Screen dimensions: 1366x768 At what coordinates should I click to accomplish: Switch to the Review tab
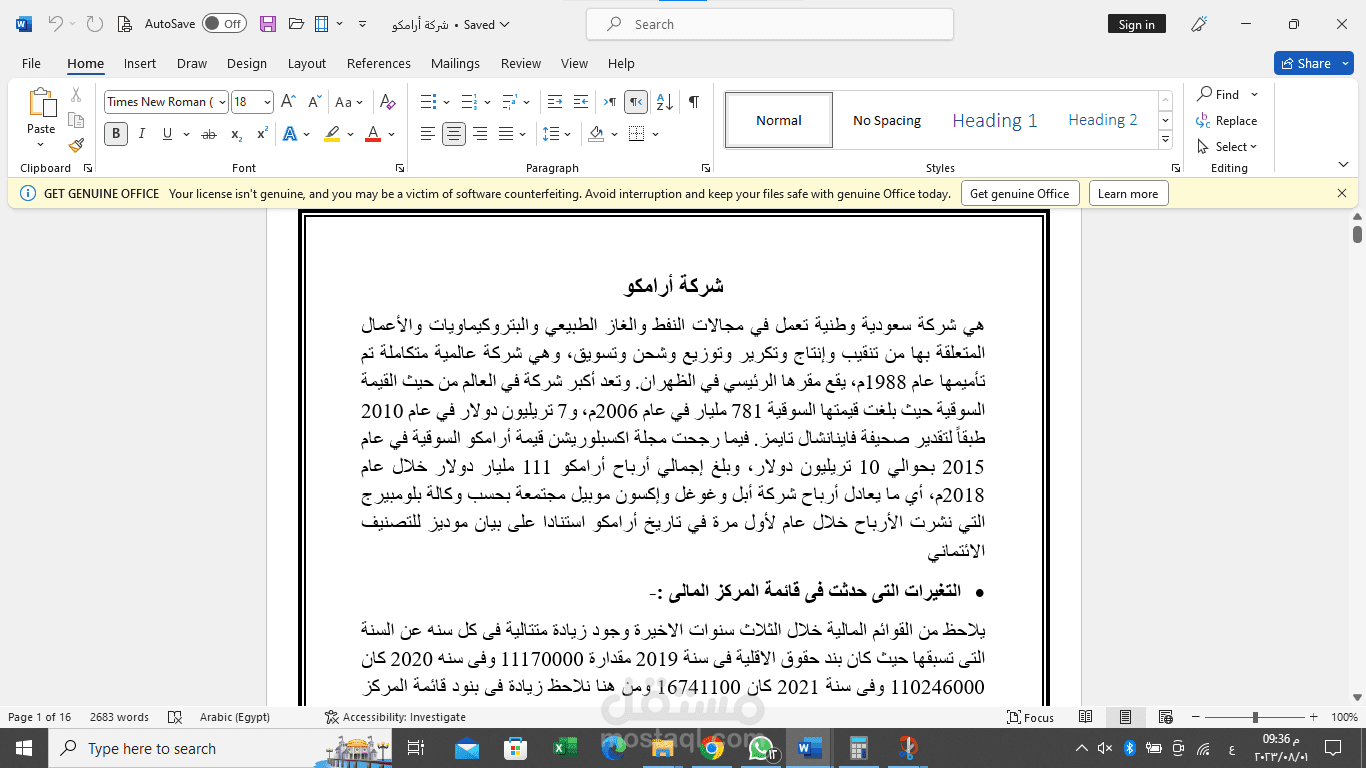click(x=521, y=63)
